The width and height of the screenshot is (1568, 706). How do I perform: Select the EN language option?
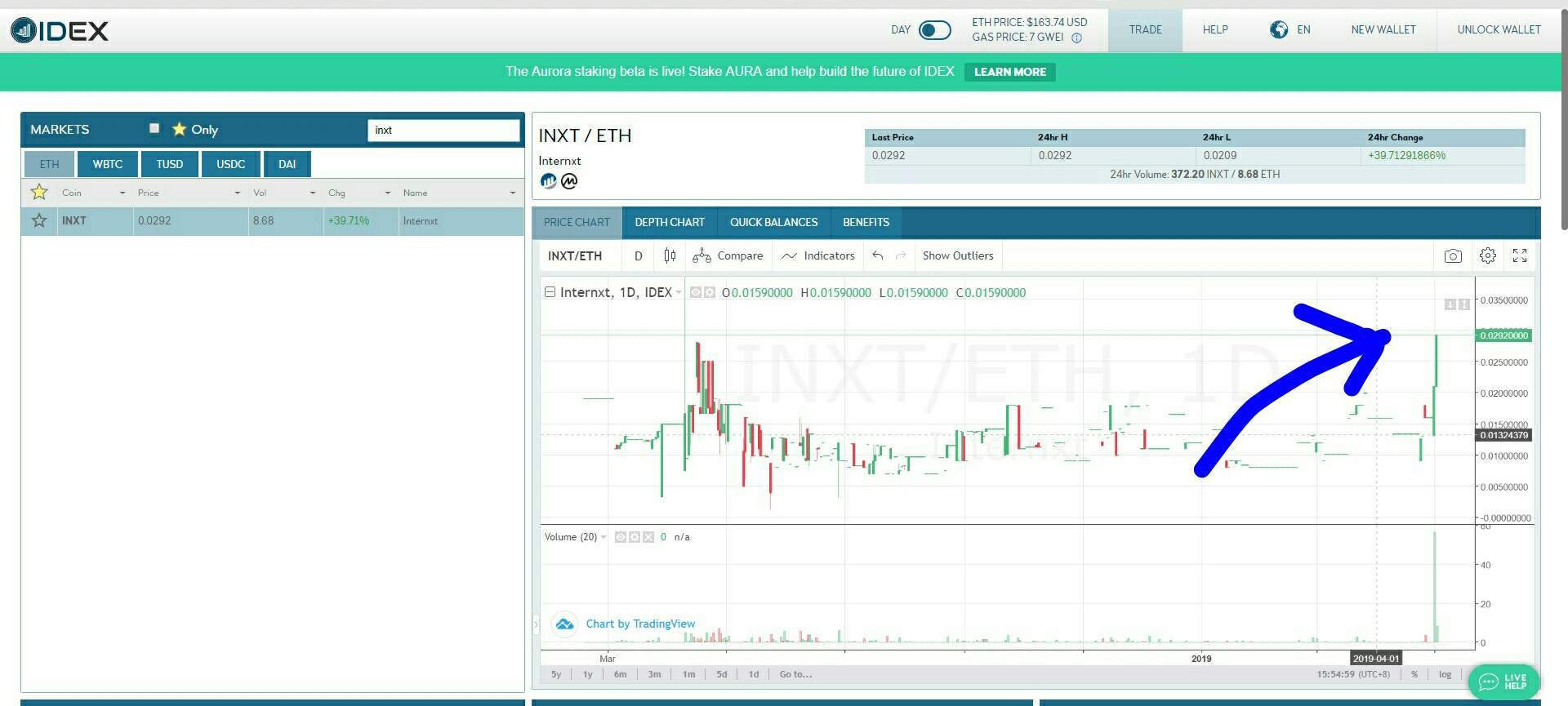1303,30
